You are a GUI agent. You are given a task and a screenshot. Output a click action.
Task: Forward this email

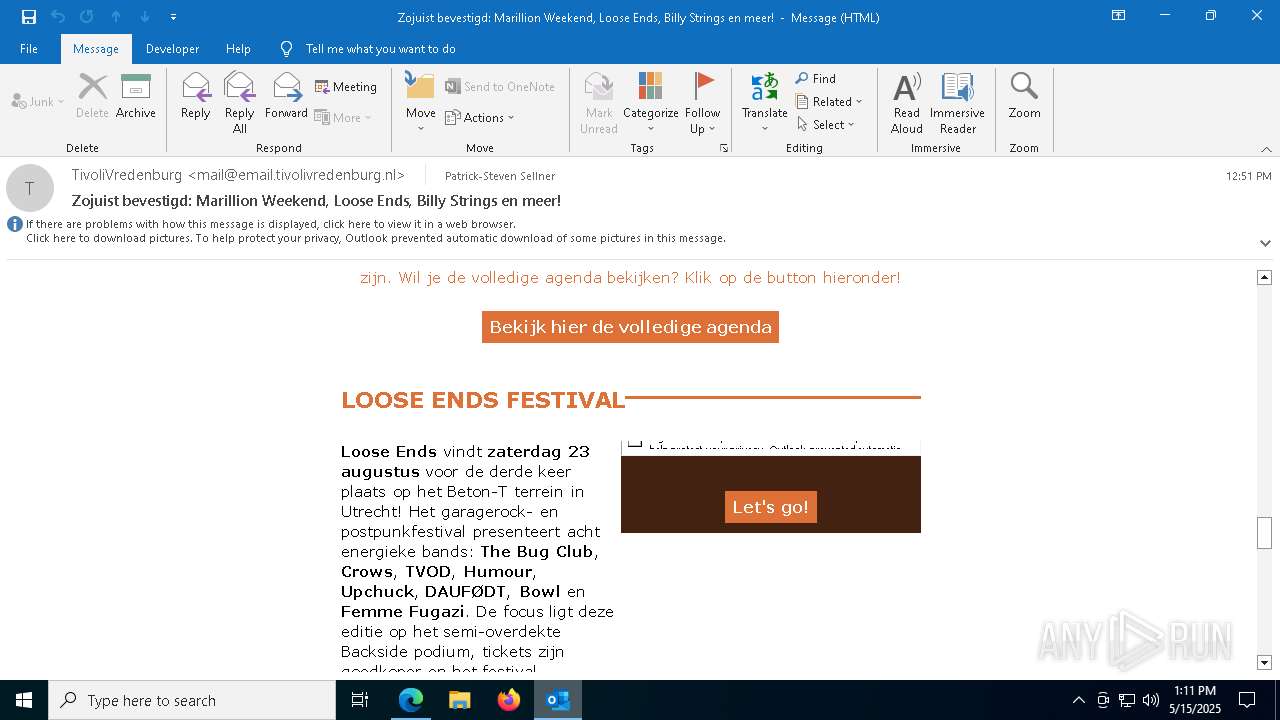point(286,96)
